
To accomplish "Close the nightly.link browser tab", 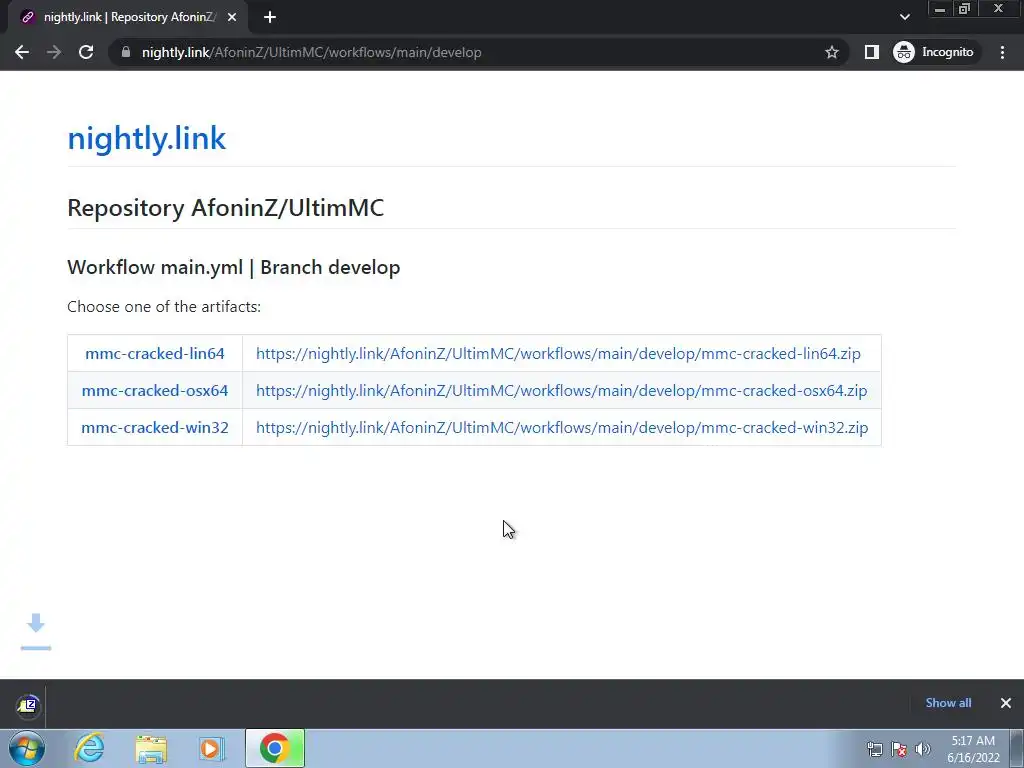I will point(232,18).
